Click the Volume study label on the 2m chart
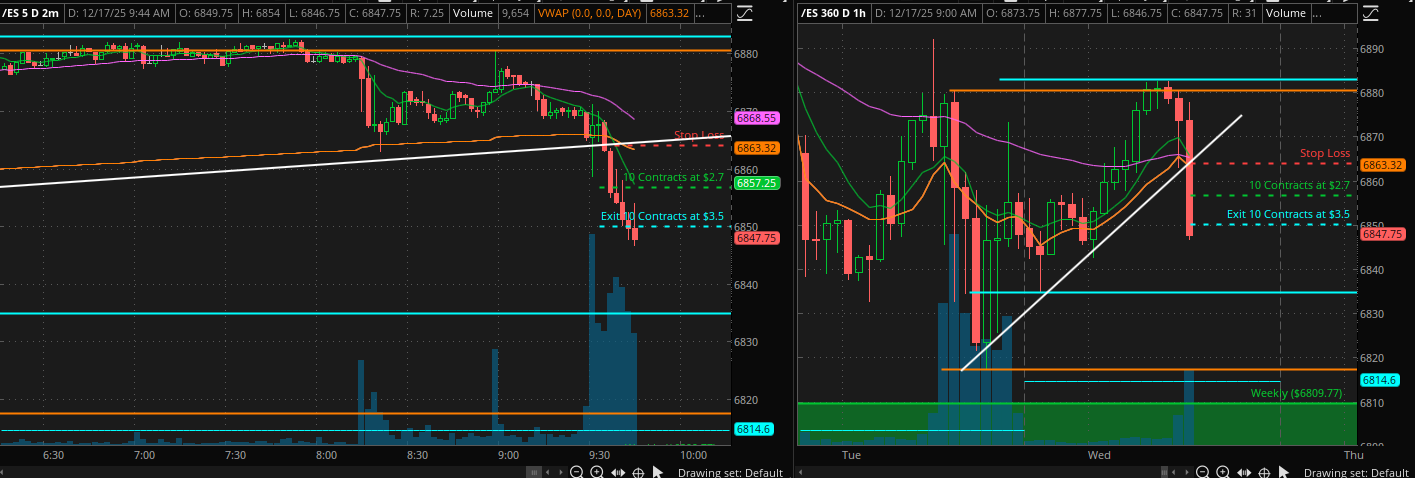 474,13
